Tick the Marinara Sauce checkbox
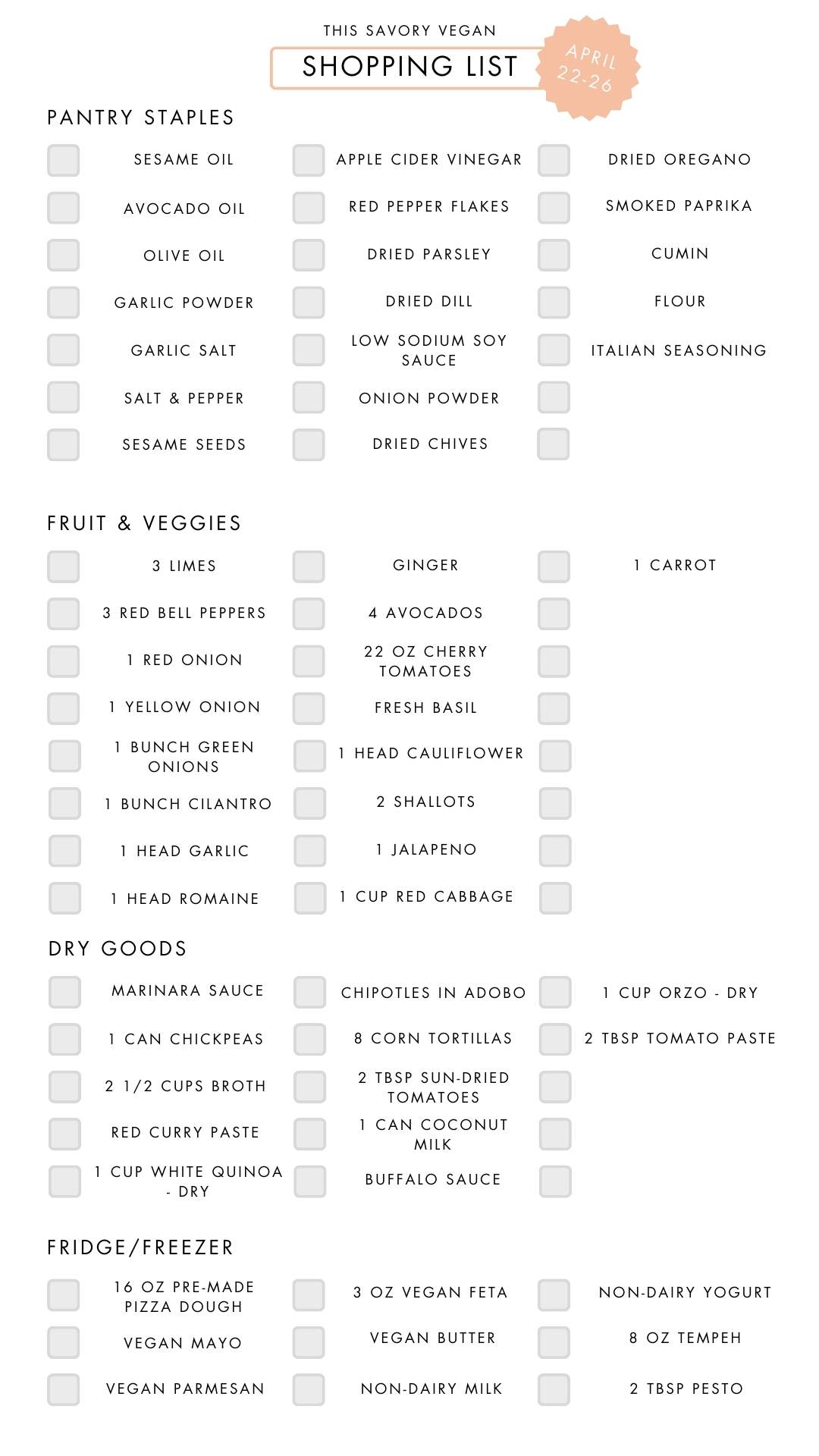819x1456 pixels. 65,992
